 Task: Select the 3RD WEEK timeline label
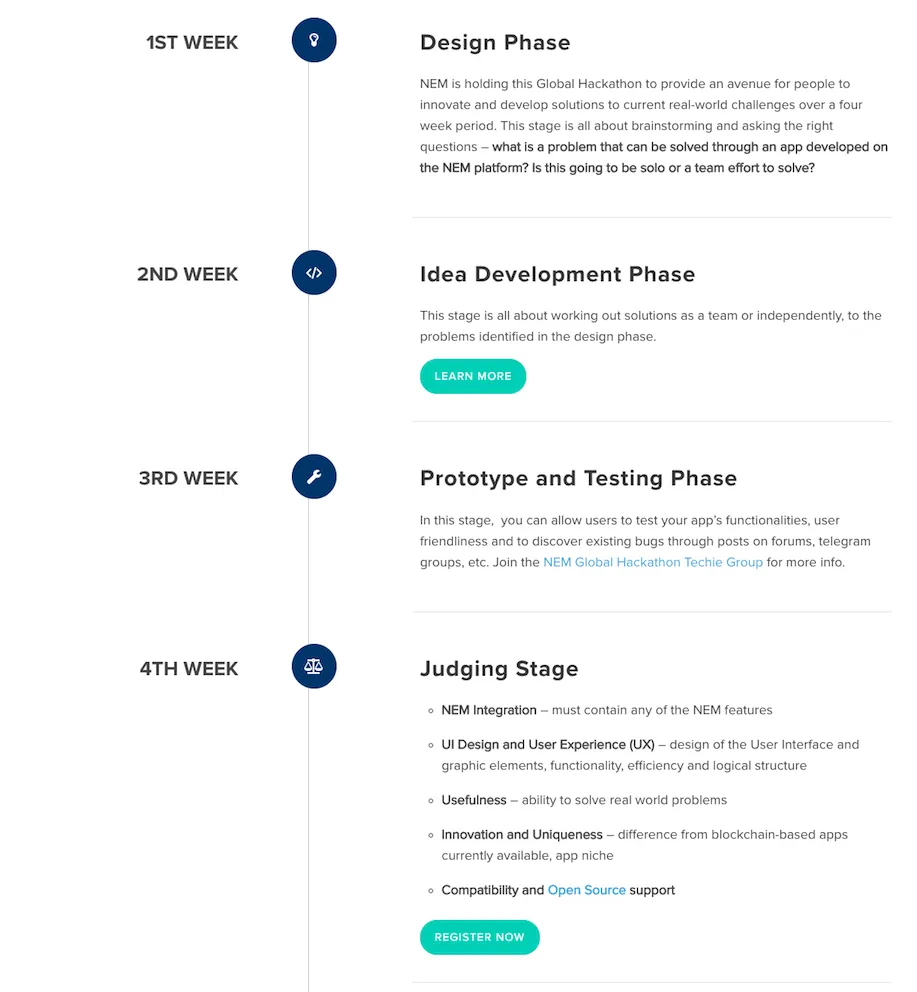[189, 479]
